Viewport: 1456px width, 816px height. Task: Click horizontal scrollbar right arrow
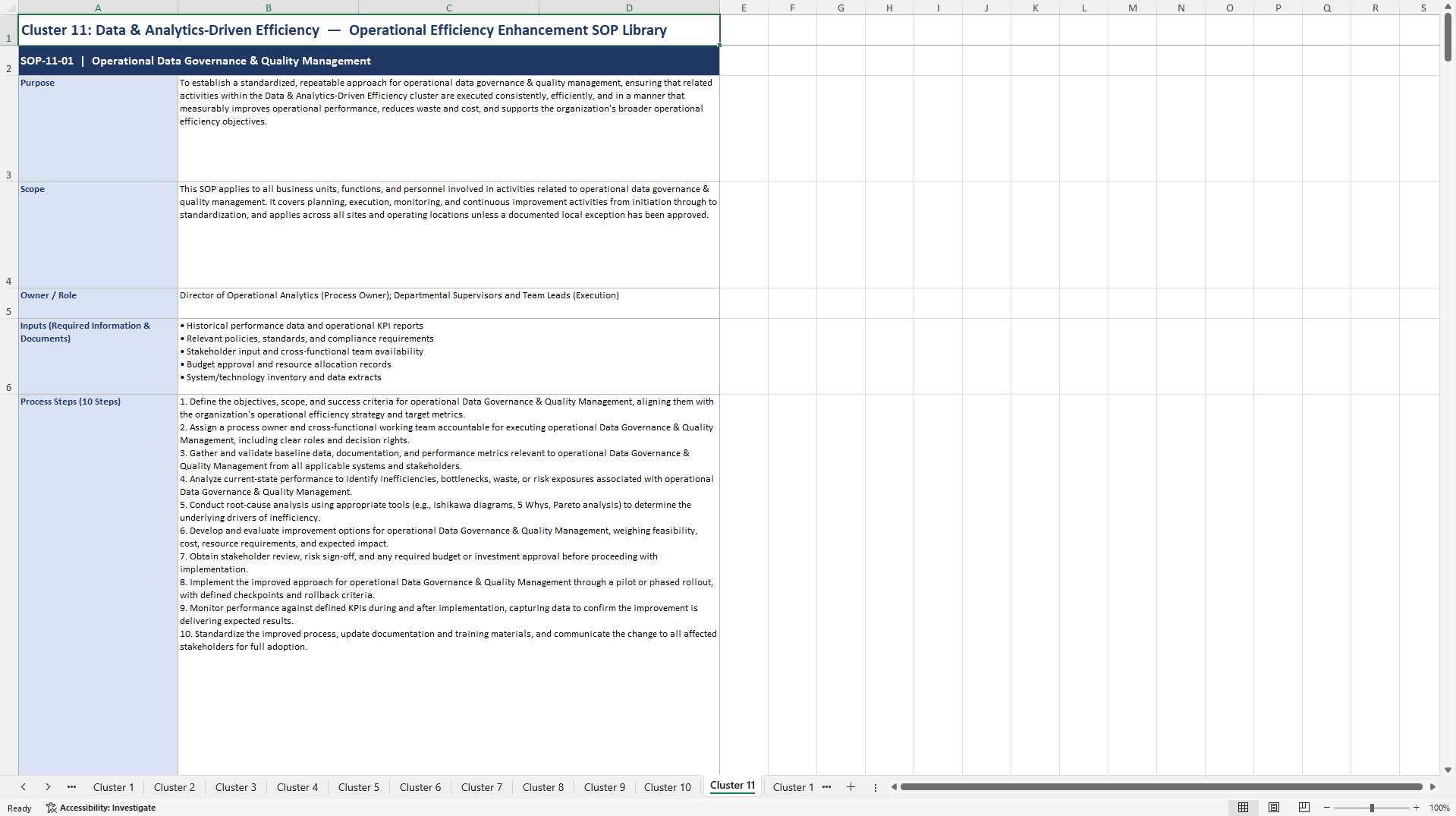point(1432,787)
